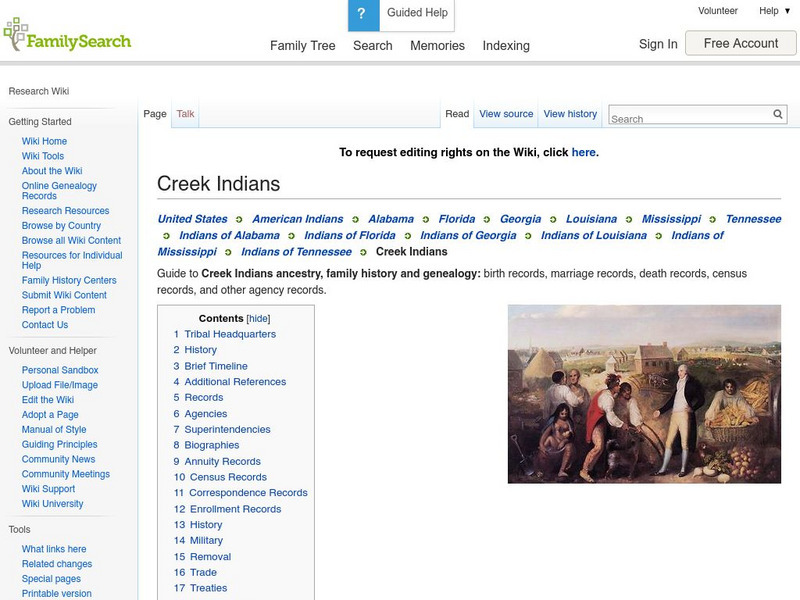Click the Family Tree menu item
This screenshot has height=600, width=800.
tap(301, 46)
